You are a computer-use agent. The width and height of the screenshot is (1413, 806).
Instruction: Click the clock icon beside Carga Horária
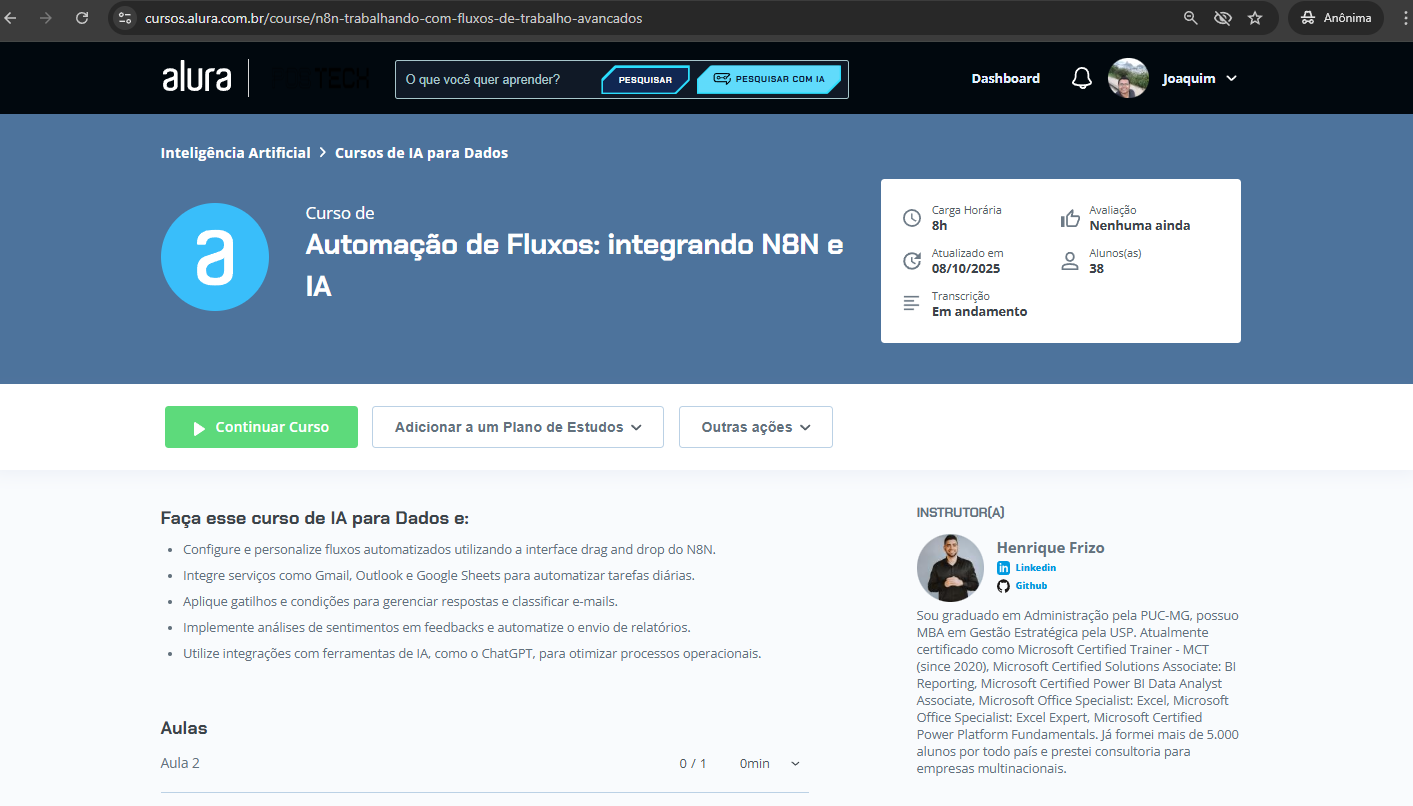tap(912, 218)
